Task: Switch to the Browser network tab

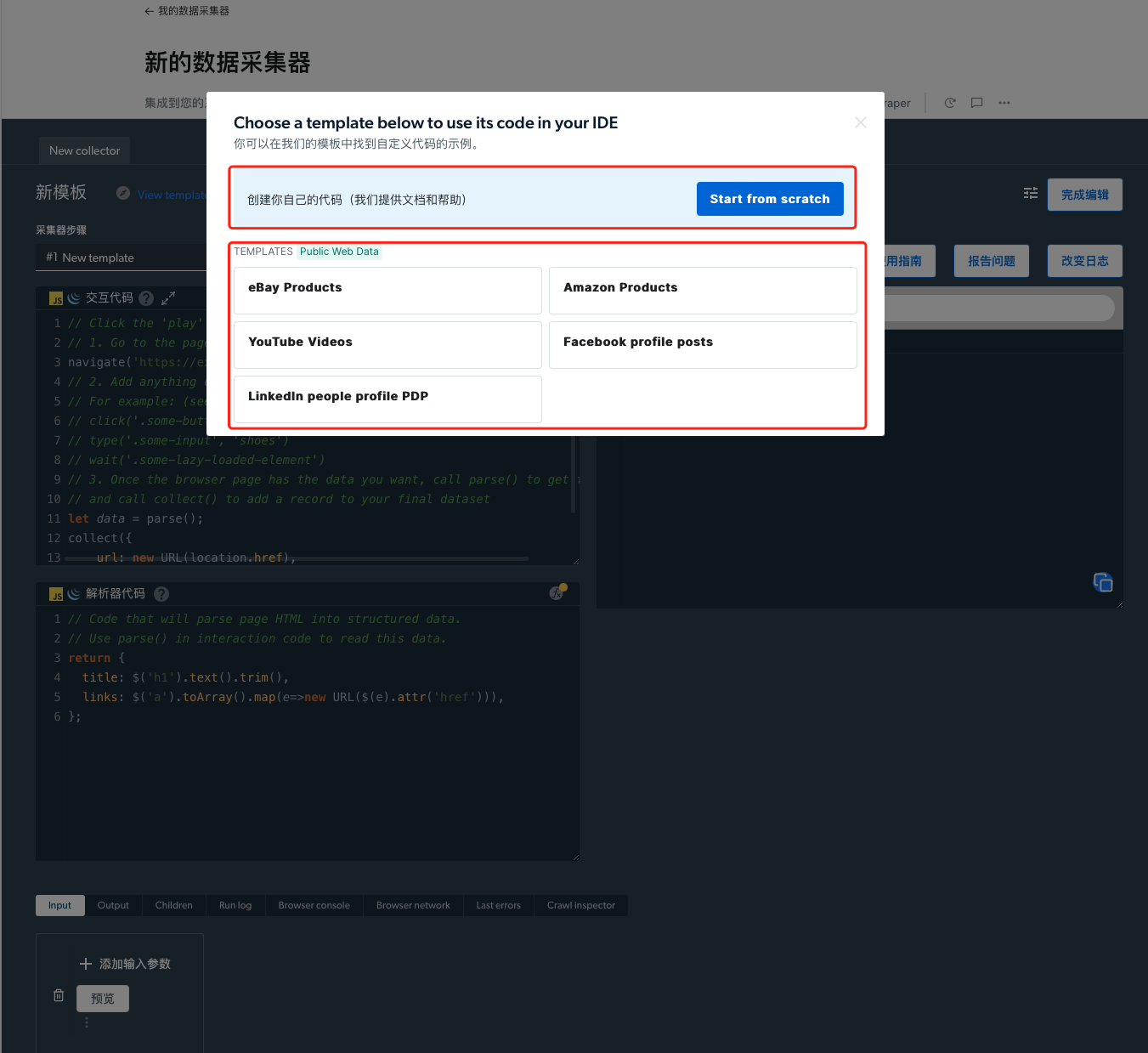Action: 413,905
